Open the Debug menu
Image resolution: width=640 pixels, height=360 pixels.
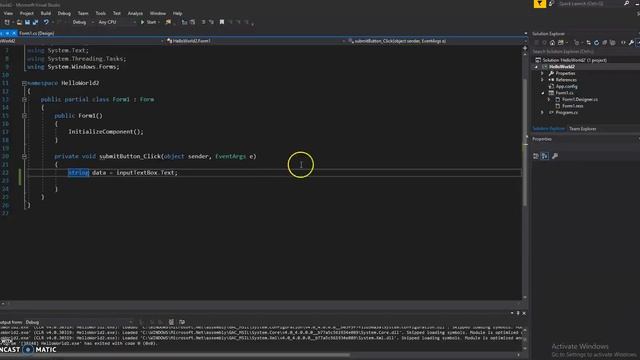[64, 13]
